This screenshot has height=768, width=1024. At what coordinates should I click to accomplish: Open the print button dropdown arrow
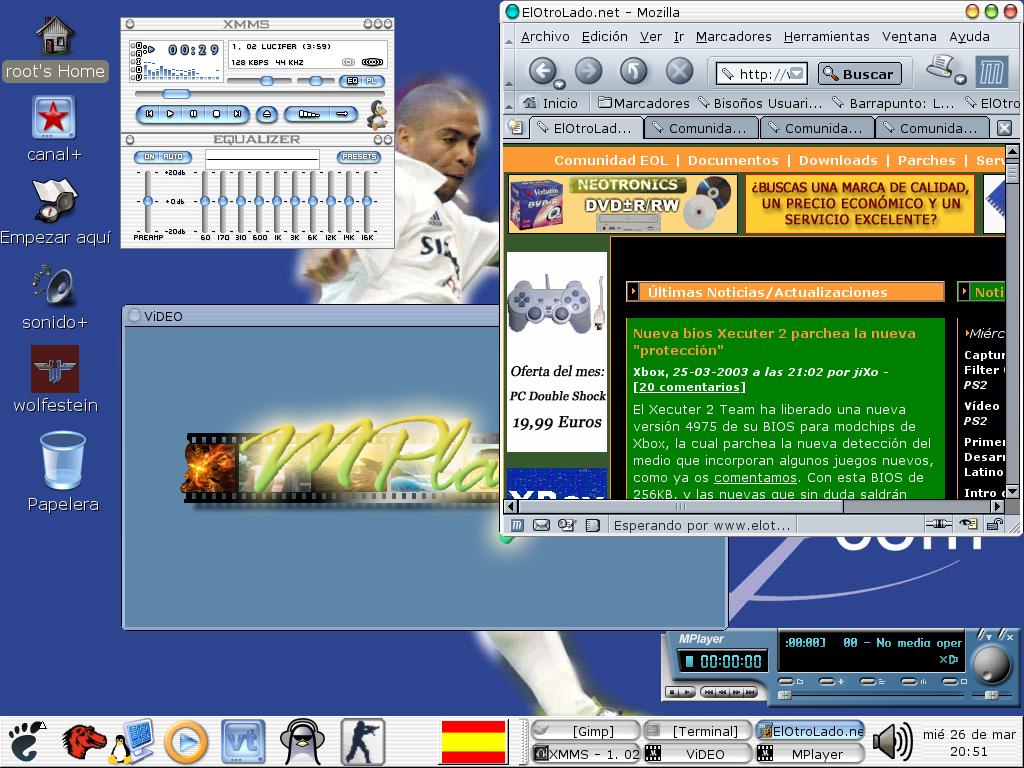(x=960, y=80)
